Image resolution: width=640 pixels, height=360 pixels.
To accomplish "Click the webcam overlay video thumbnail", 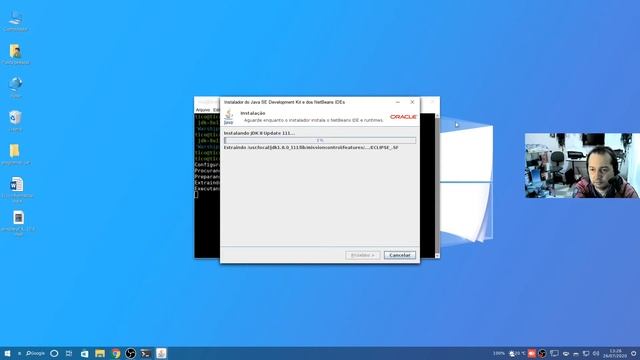I will tap(582, 166).
